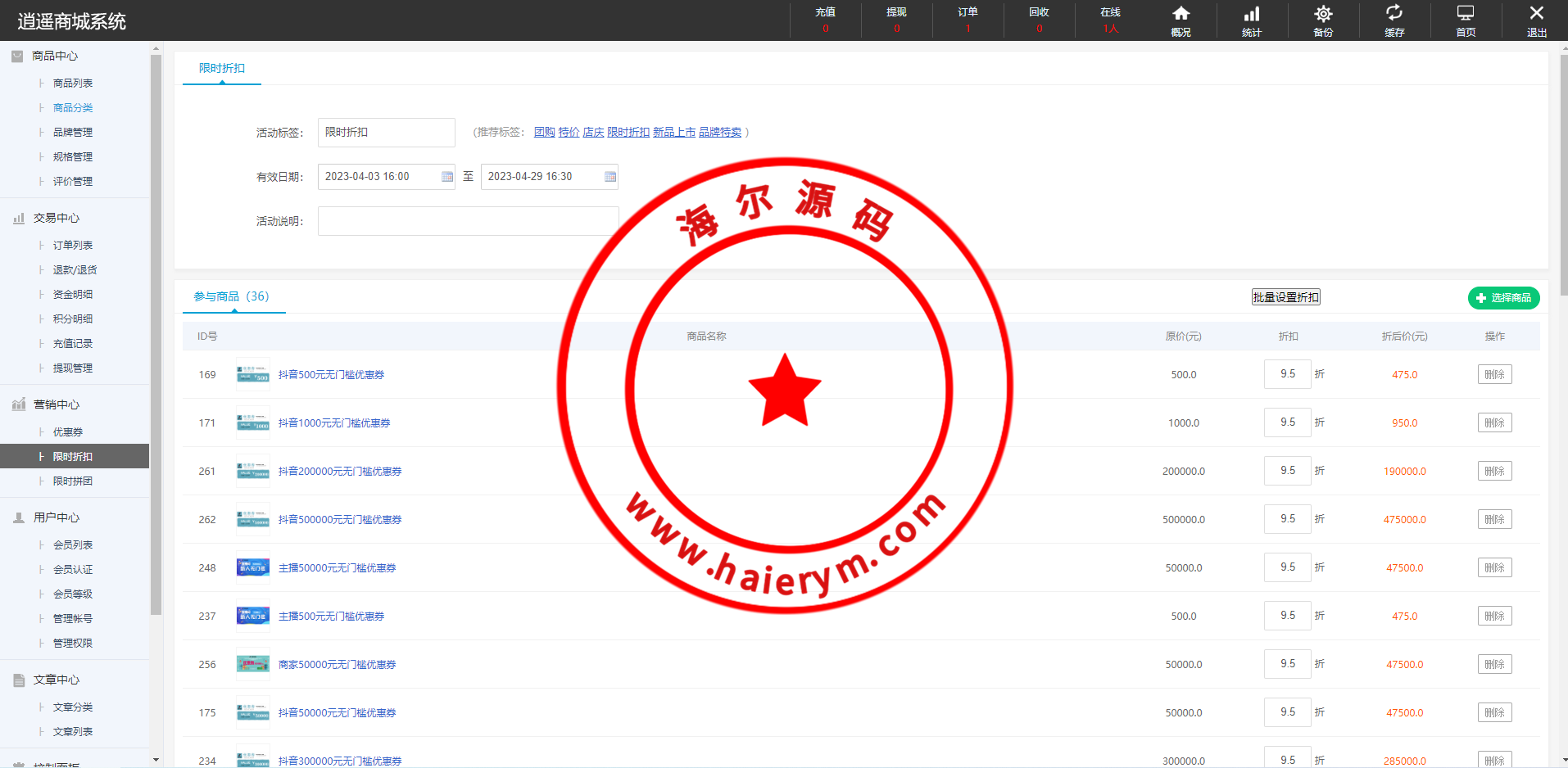1568x768 pixels.
Task: Click the green 选择商品 button
Action: [x=1503, y=297]
